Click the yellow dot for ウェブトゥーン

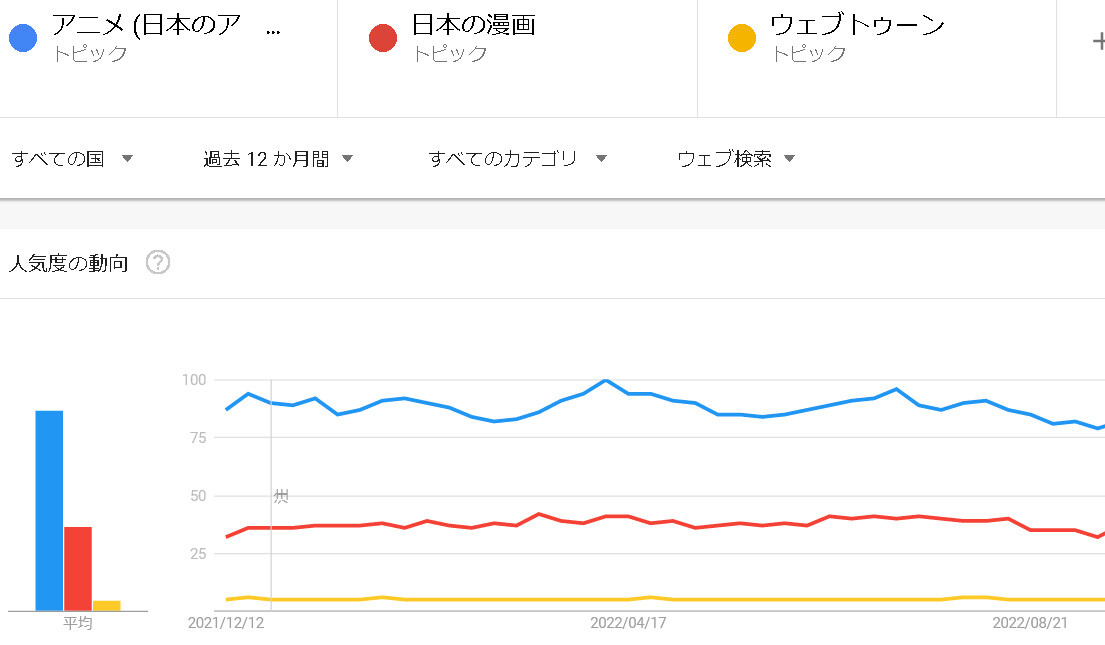(742, 39)
